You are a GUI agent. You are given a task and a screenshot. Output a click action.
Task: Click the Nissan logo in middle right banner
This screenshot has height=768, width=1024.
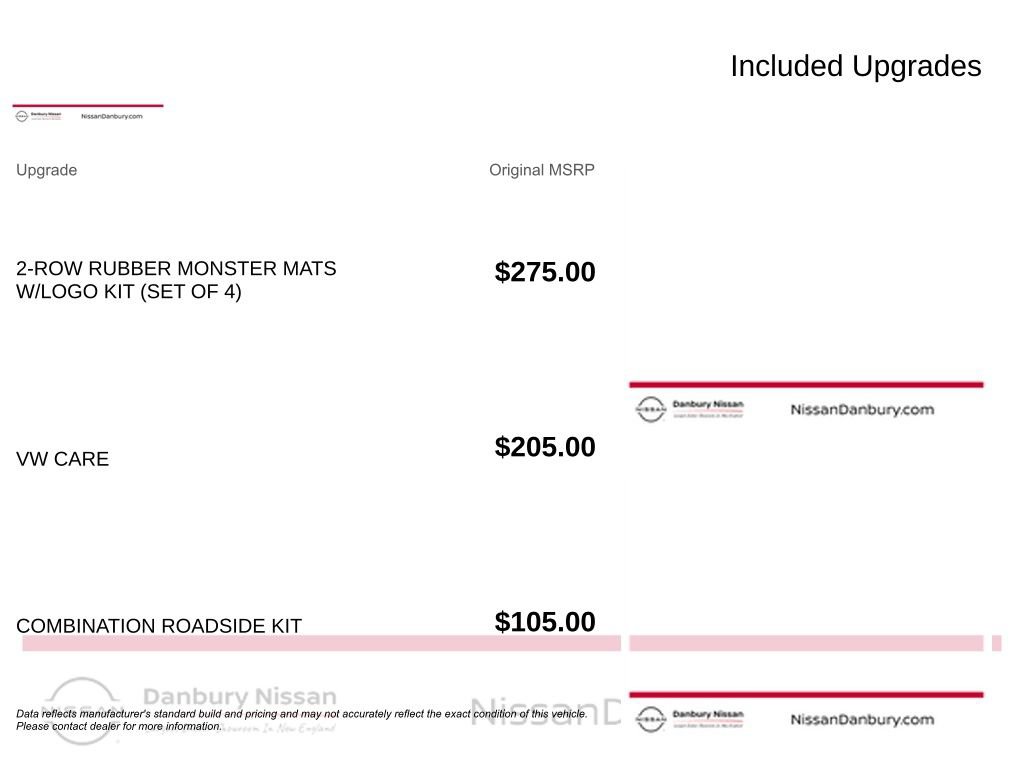click(650, 409)
